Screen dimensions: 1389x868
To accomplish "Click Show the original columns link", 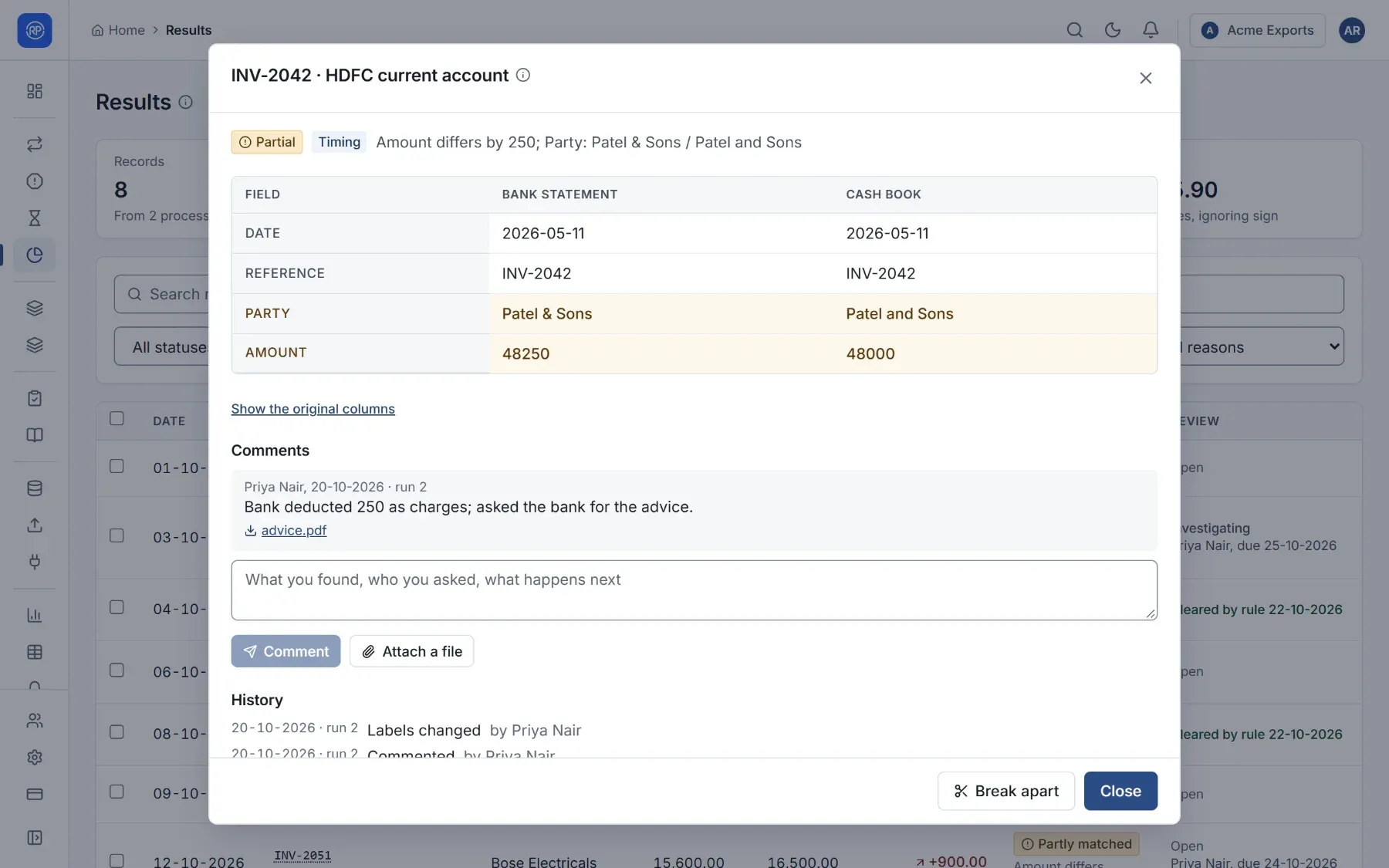I will (x=313, y=409).
